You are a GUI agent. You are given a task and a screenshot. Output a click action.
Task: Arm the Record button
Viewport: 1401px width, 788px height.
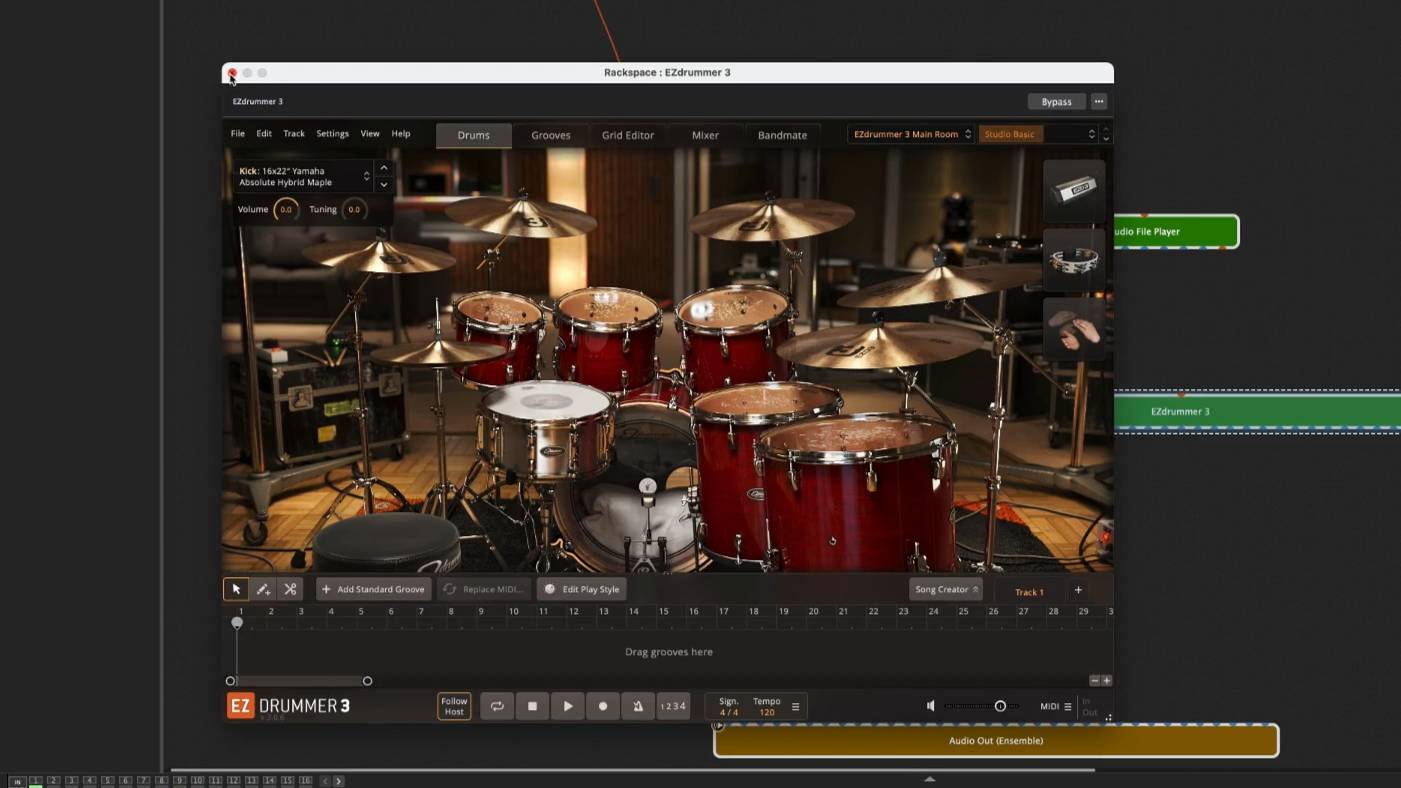click(x=602, y=706)
